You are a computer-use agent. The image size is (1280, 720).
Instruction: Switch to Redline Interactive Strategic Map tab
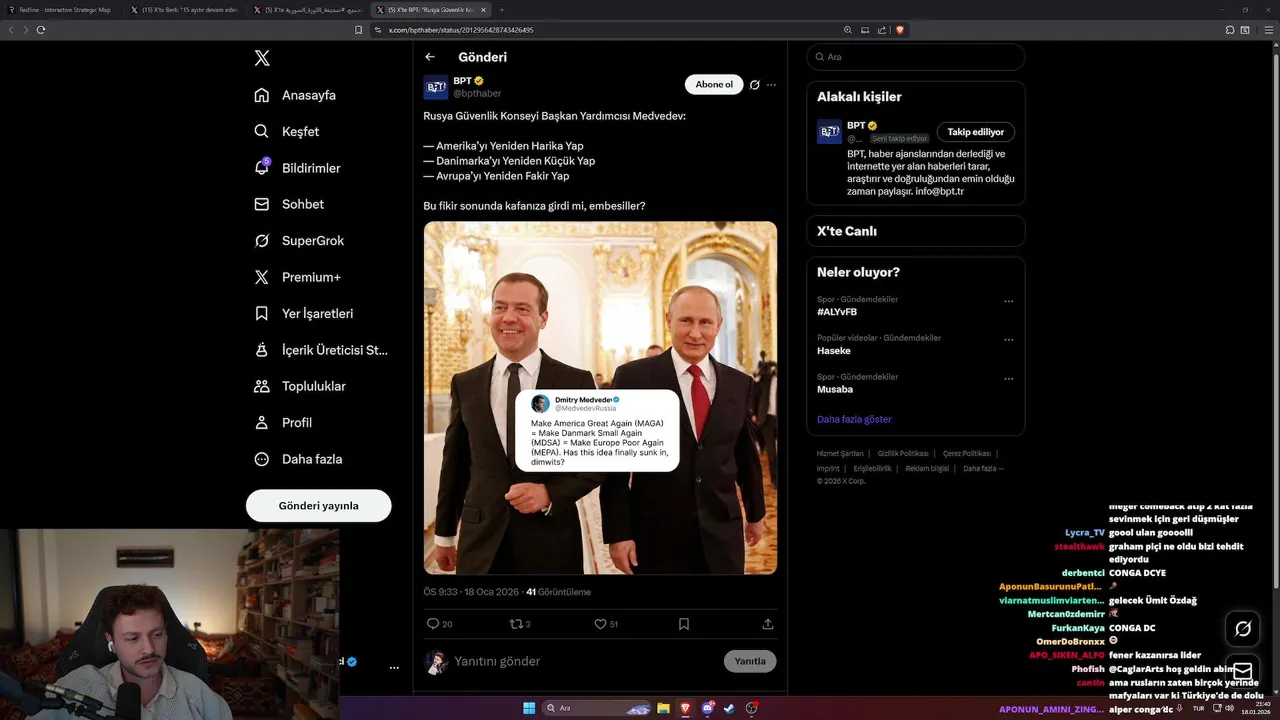(x=61, y=10)
